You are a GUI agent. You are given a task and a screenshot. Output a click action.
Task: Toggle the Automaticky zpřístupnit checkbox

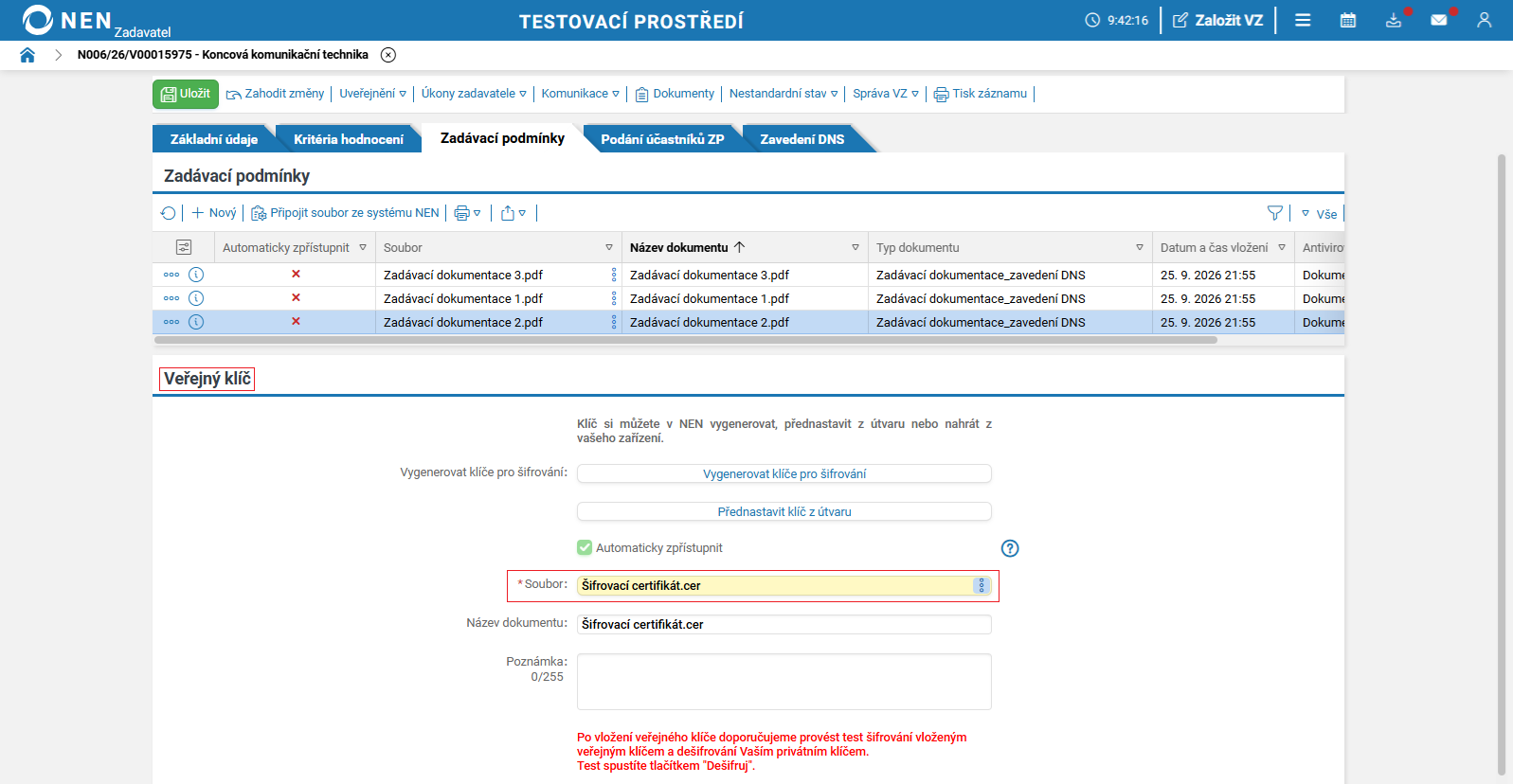(585, 547)
